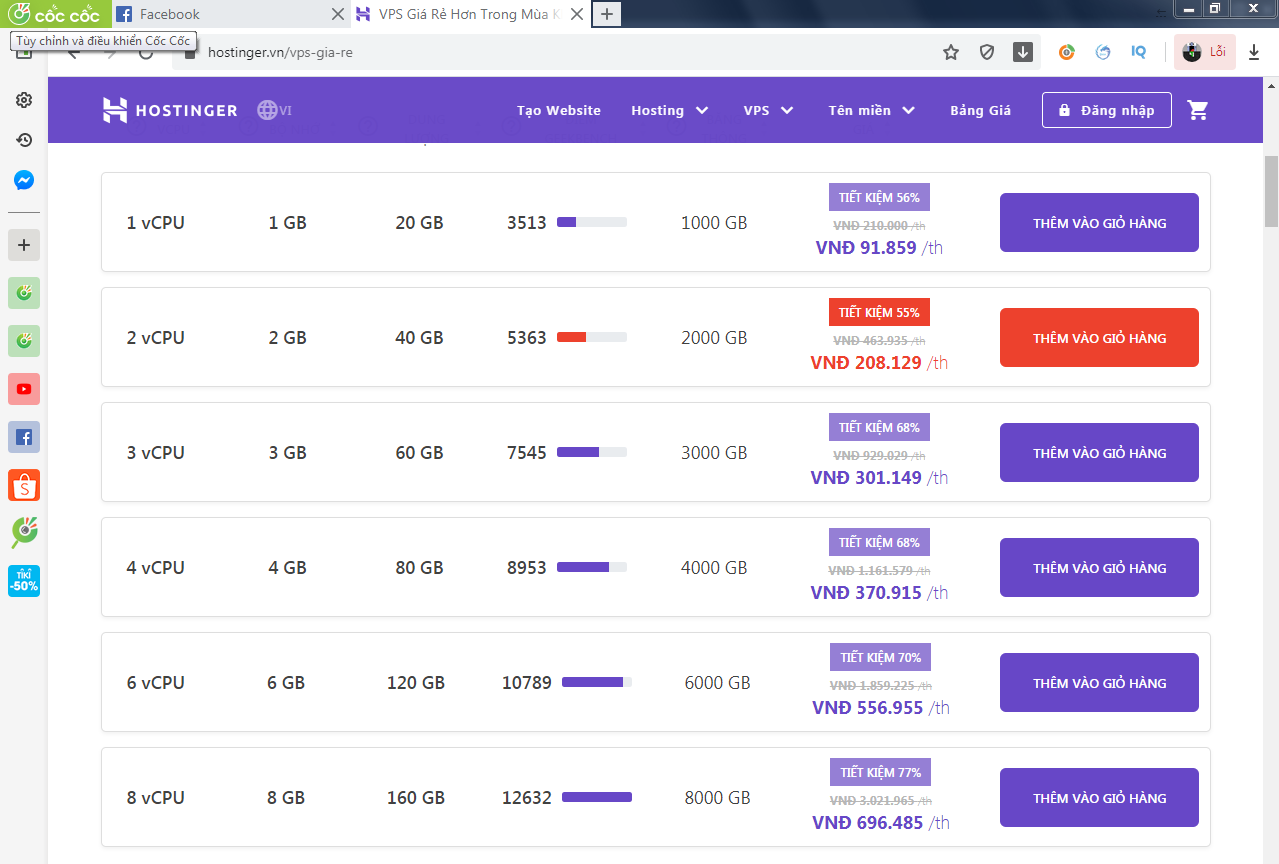Viewport: 1279px width, 864px height.
Task: Add the 8 vCPU plan to cart
Action: tap(1099, 798)
